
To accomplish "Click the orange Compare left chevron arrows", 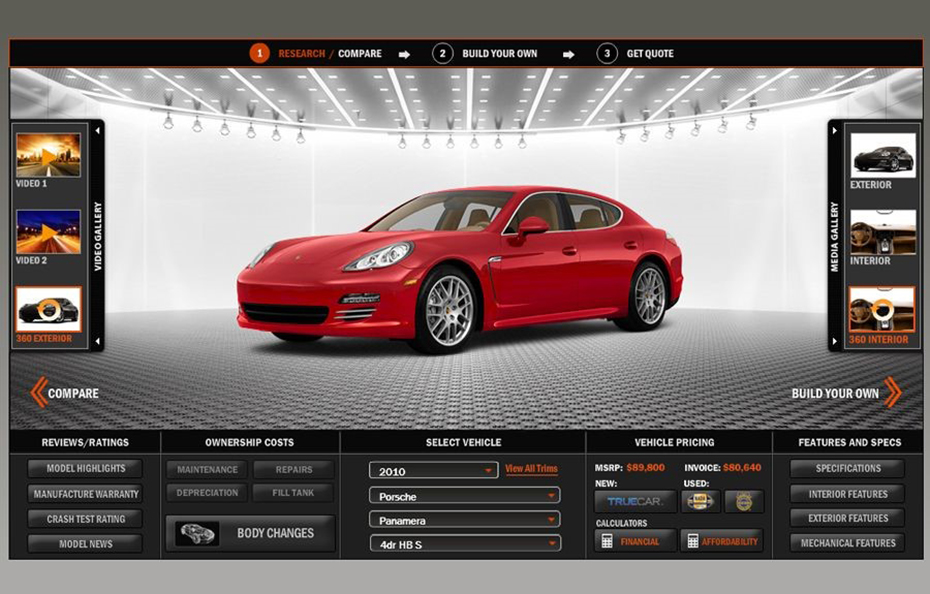I will point(39,393).
